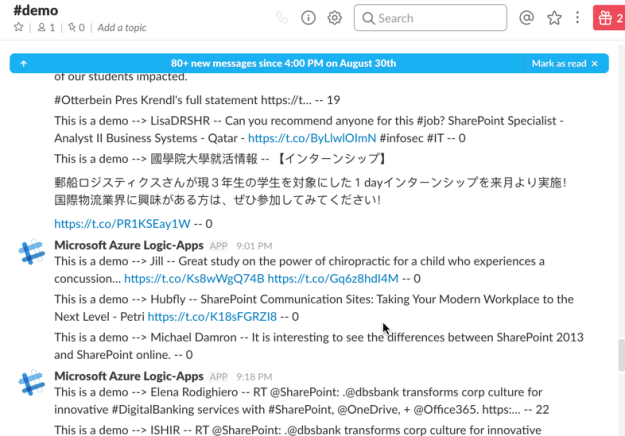Open channel settings gear icon
This screenshot has height=436, width=625.
point(334,18)
